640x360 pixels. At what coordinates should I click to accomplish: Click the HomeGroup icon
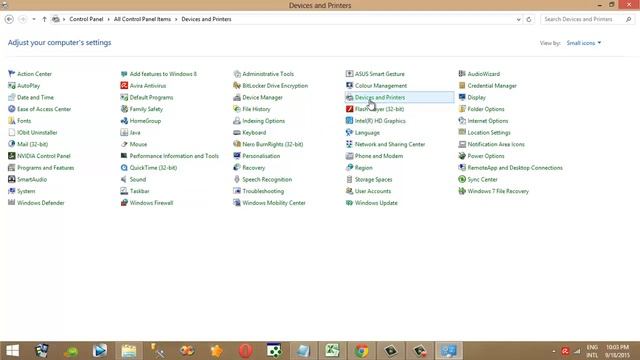[124, 121]
